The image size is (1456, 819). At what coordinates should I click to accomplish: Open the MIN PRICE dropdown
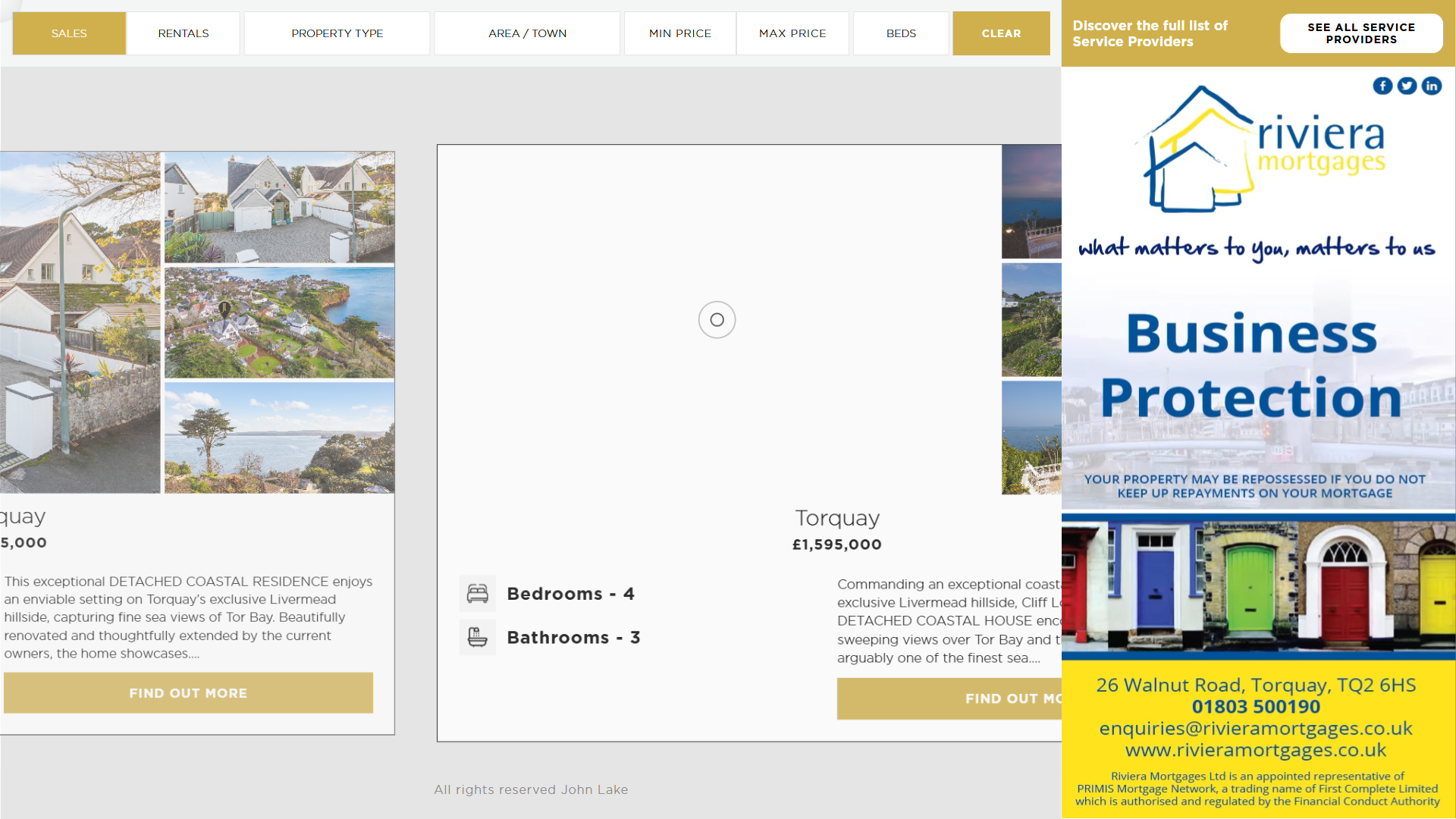pos(679,33)
